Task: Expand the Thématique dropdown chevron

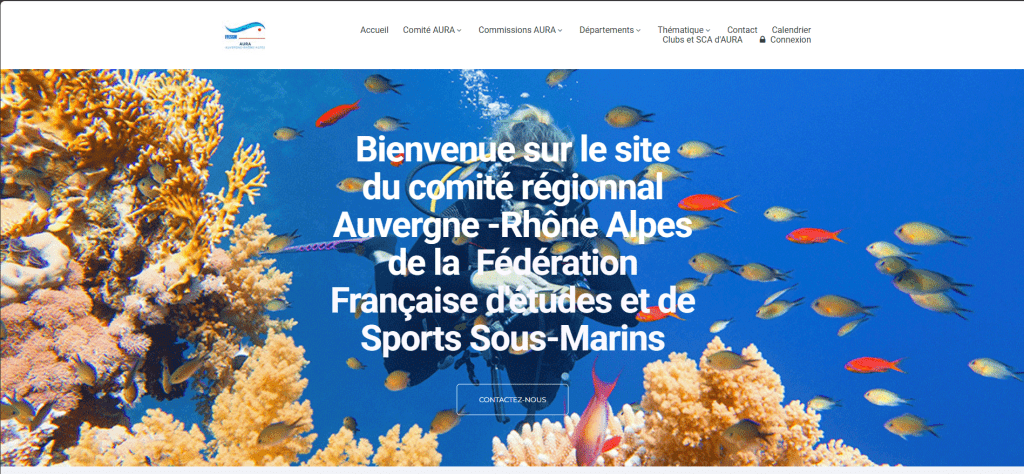Action: [x=708, y=31]
